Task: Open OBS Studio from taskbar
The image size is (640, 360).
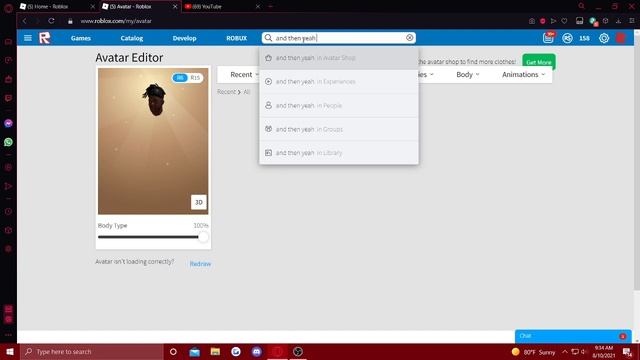Action: click(x=298, y=351)
